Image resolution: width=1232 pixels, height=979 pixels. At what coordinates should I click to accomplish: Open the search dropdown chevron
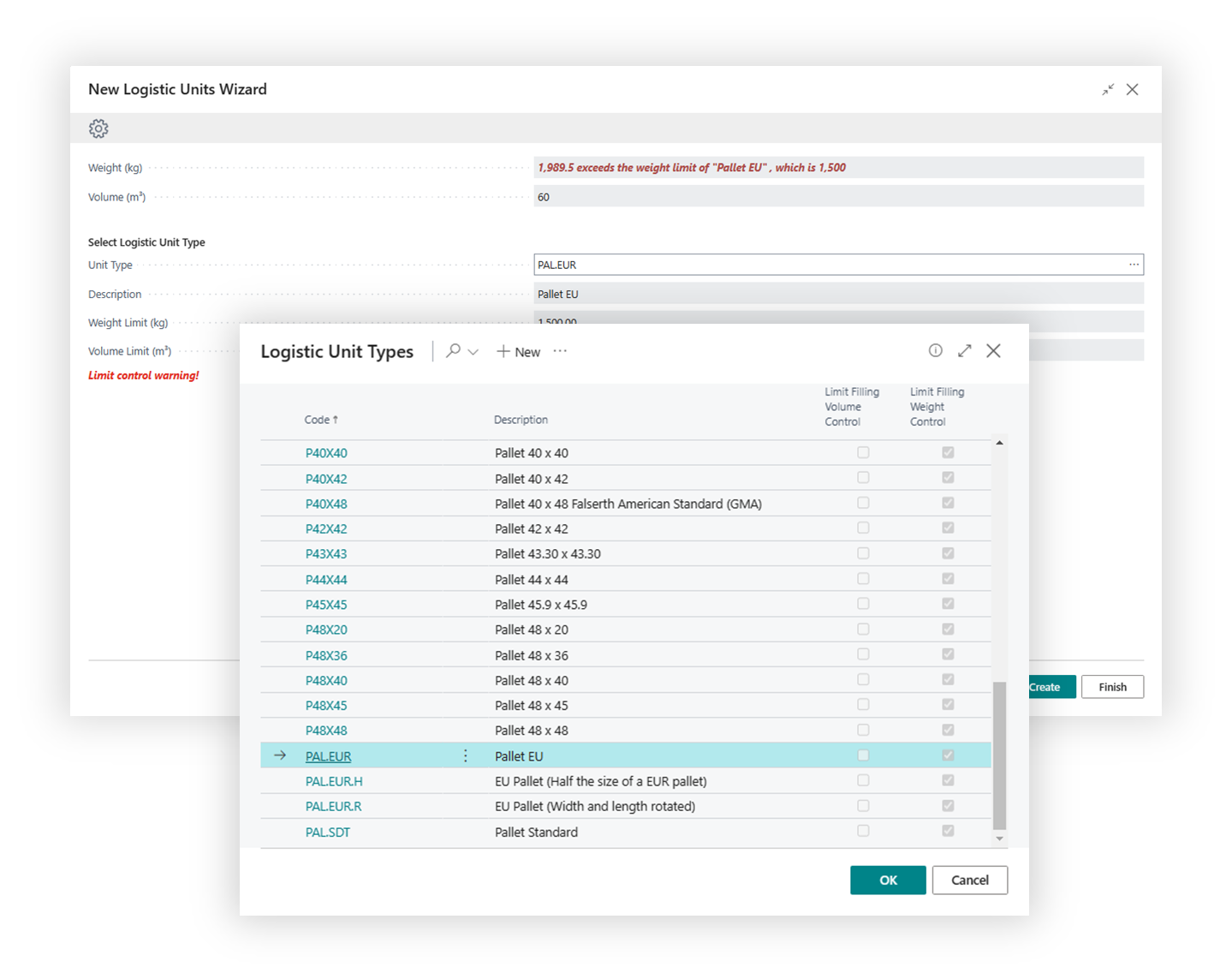(473, 352)
